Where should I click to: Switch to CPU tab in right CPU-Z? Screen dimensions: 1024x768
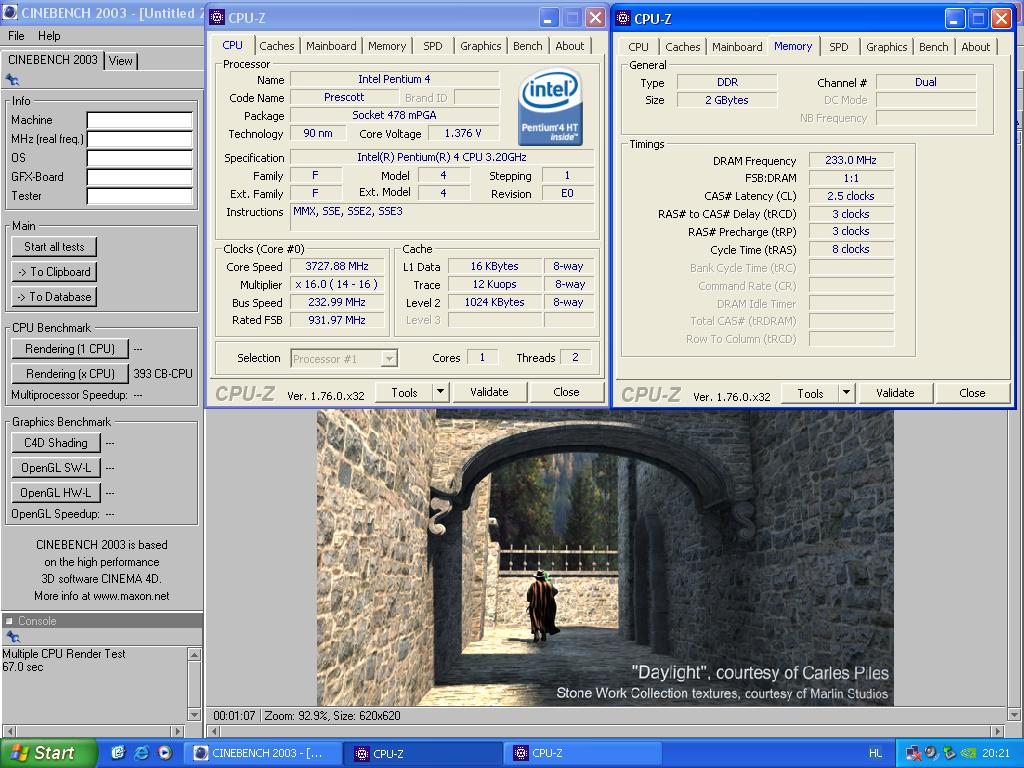pos(638,47)
